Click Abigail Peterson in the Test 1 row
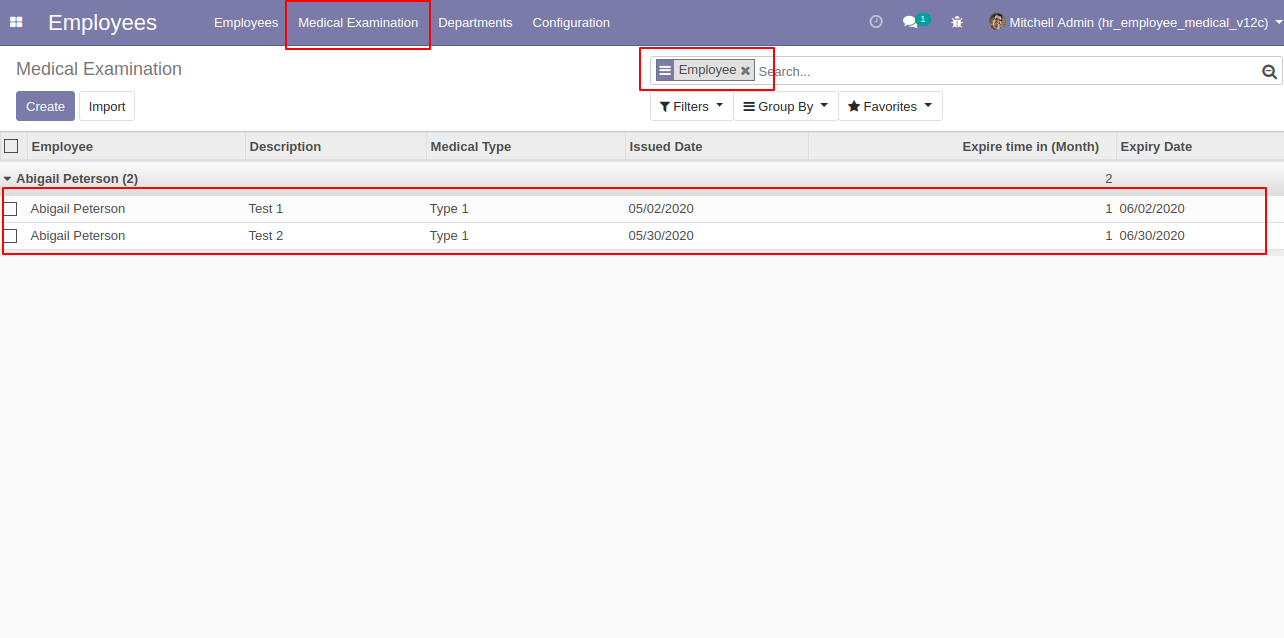This screenshot has width=1284, height=638. coord(78,209)
